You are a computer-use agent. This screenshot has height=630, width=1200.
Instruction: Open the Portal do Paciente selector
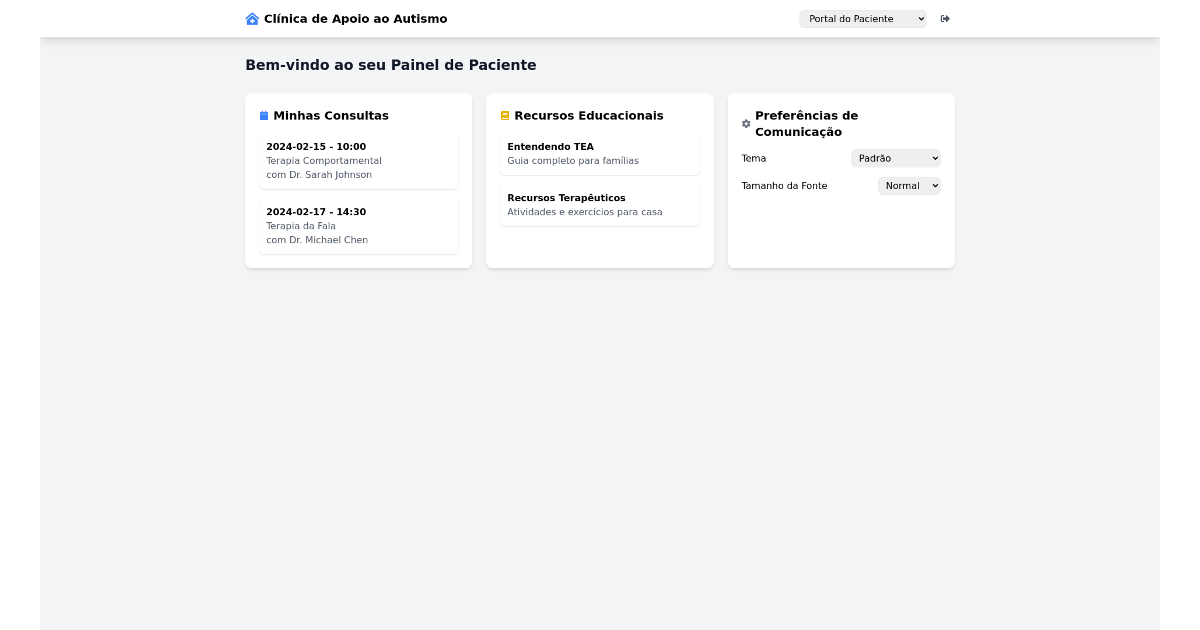click(862, 18)
